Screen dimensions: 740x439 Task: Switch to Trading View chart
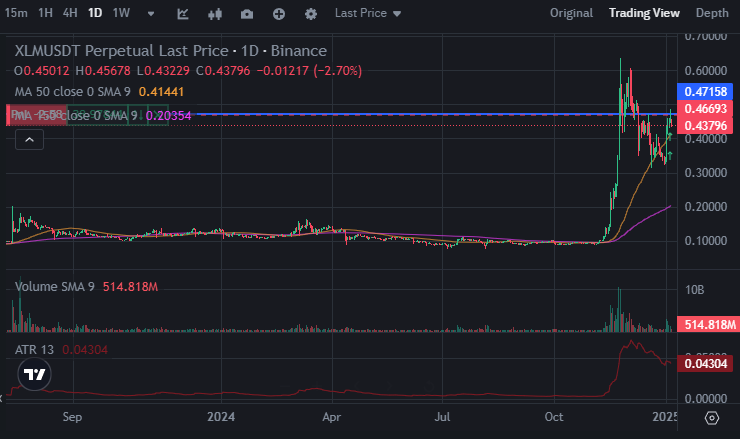(x=644, y=13)
